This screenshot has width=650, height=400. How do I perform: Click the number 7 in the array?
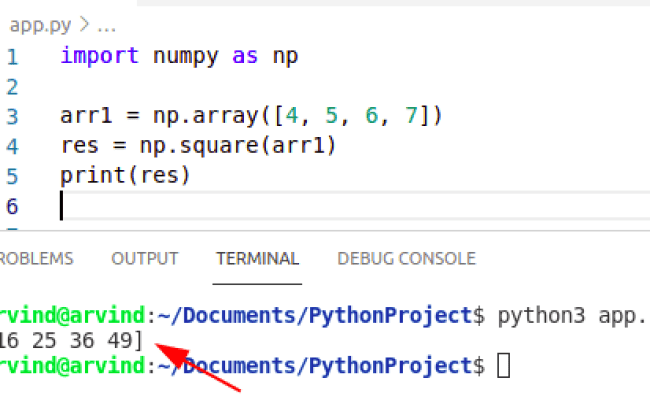pos(411,115)
